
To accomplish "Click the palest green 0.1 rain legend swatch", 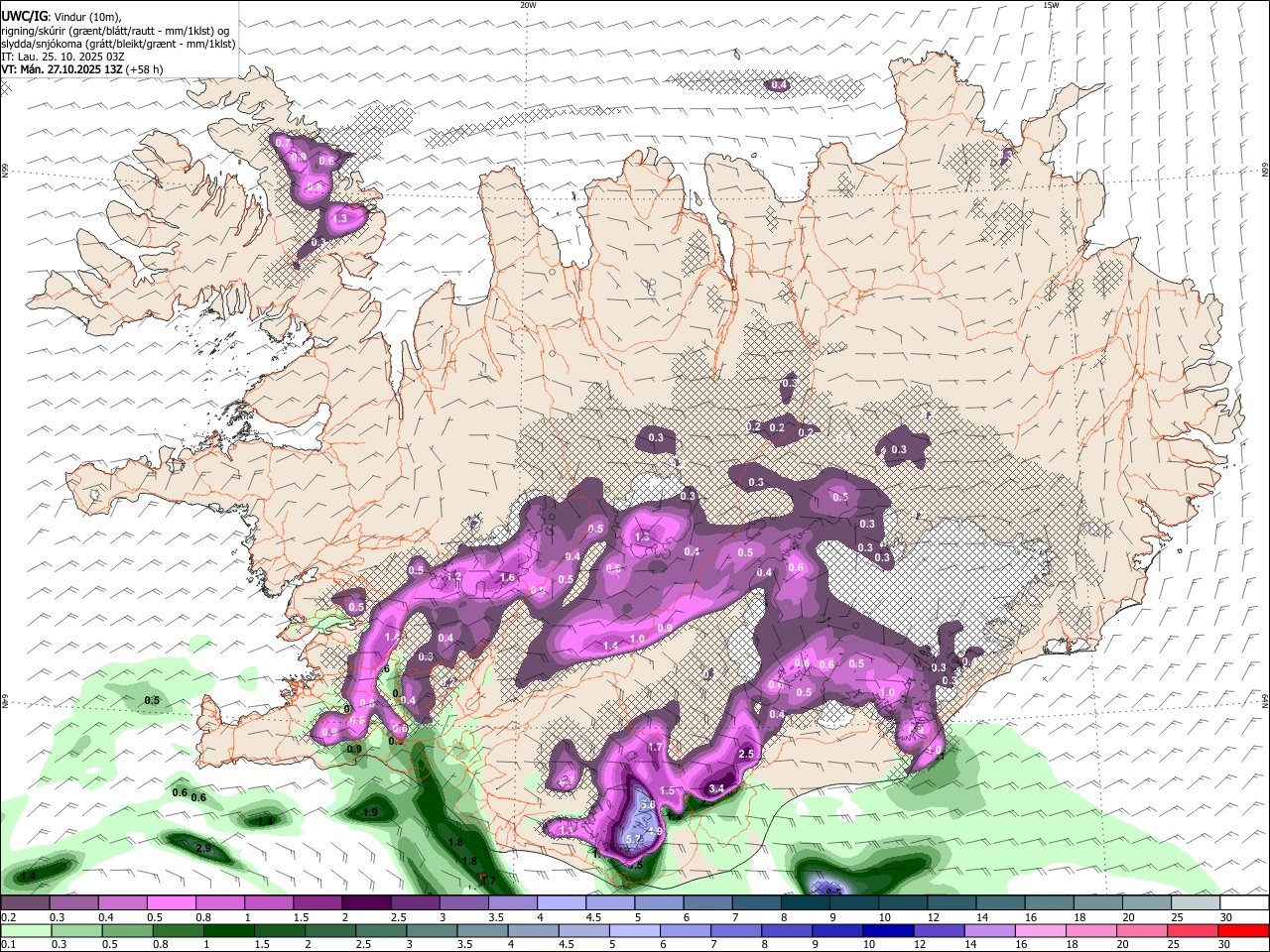I will click(25, 930).
